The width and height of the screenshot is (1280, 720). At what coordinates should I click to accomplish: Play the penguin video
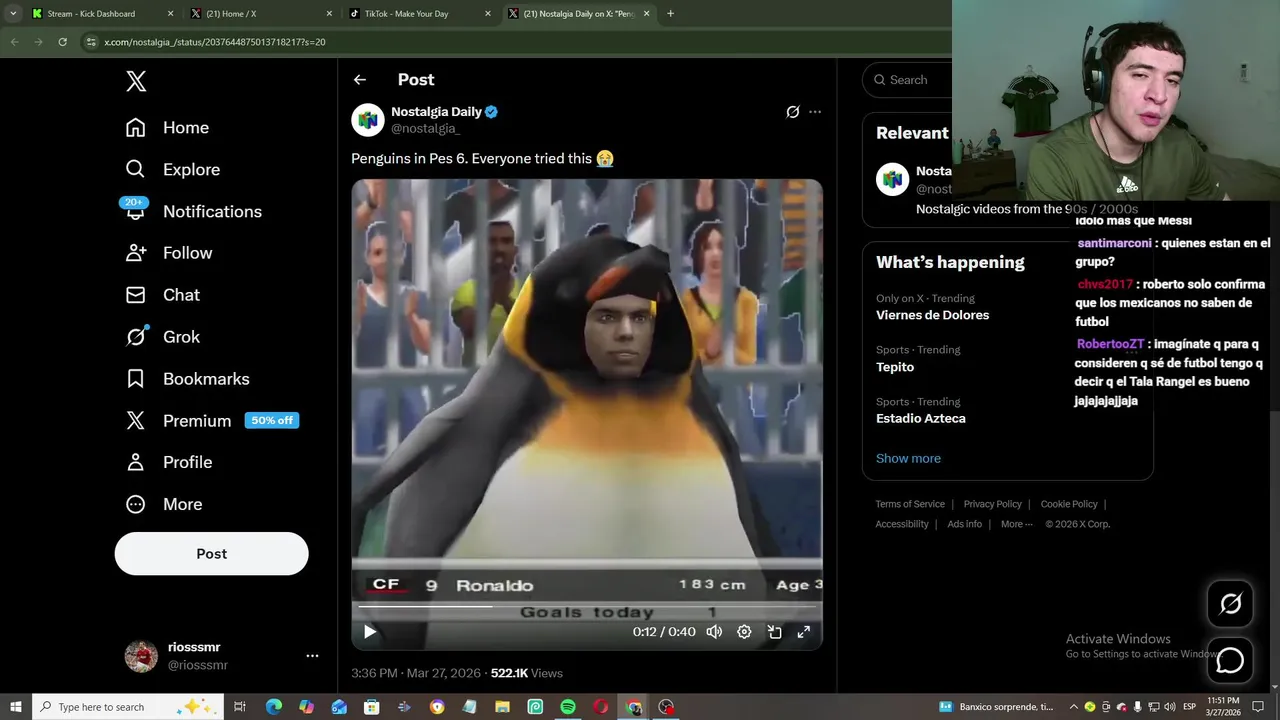[370, 632]
